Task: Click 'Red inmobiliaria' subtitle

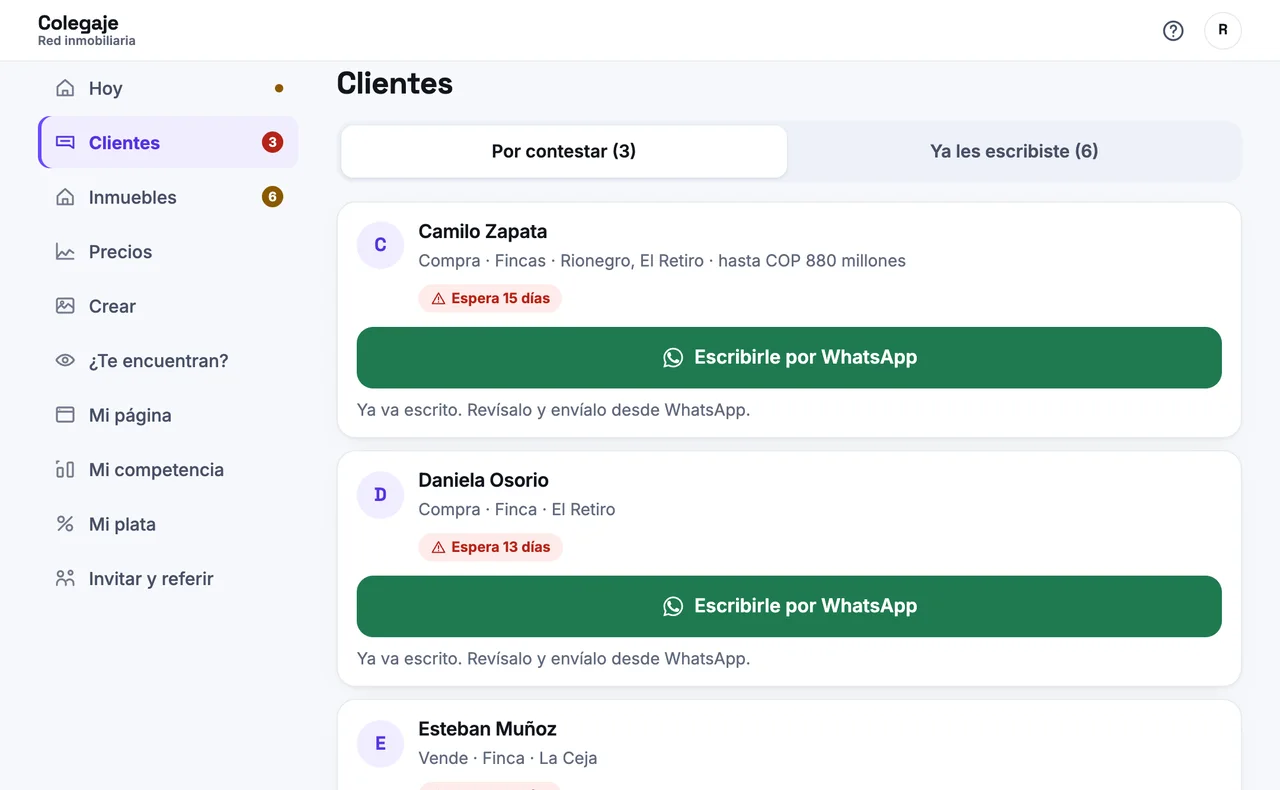Action: 87,41
